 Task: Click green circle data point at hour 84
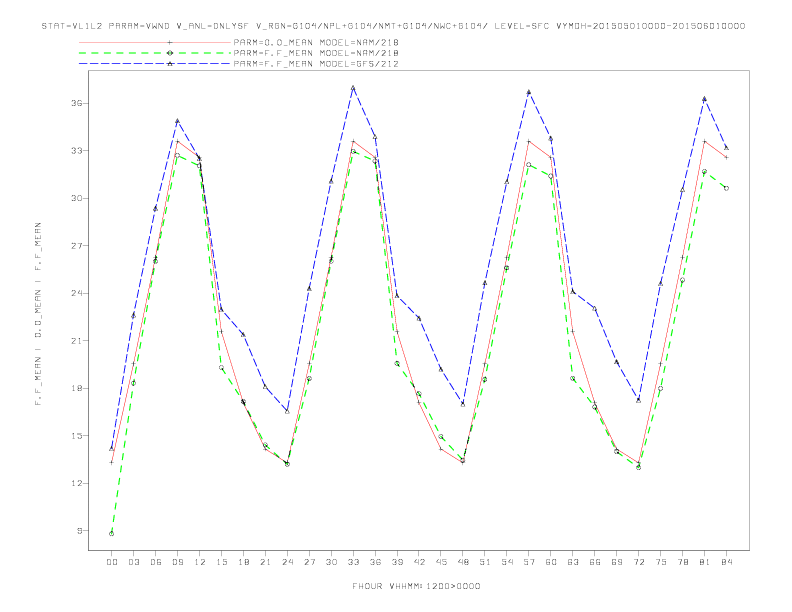(726, 188)
